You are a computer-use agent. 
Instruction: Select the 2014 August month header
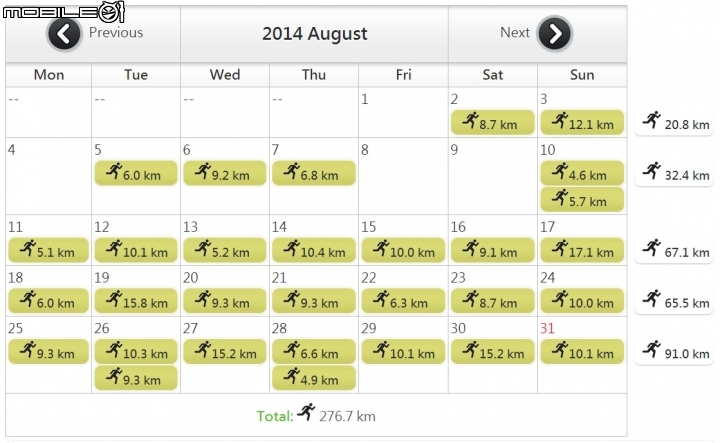click(315, 34)
